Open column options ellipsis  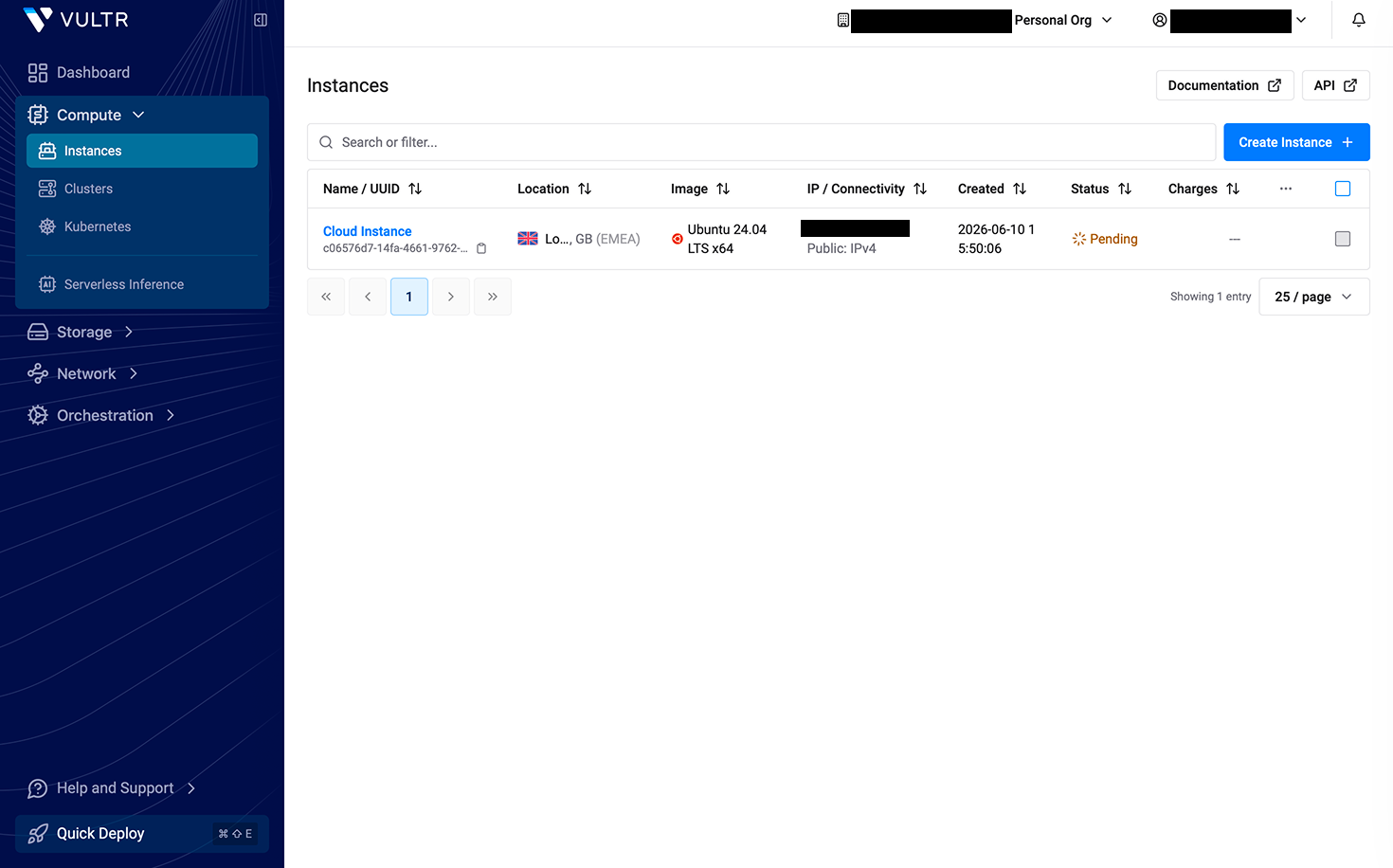1286,189
